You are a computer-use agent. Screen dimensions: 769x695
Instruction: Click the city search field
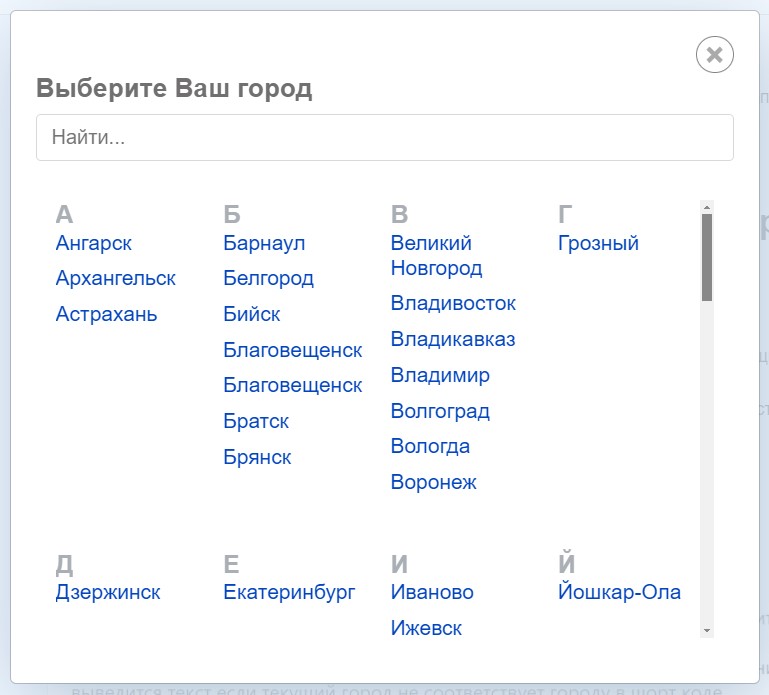384,138
